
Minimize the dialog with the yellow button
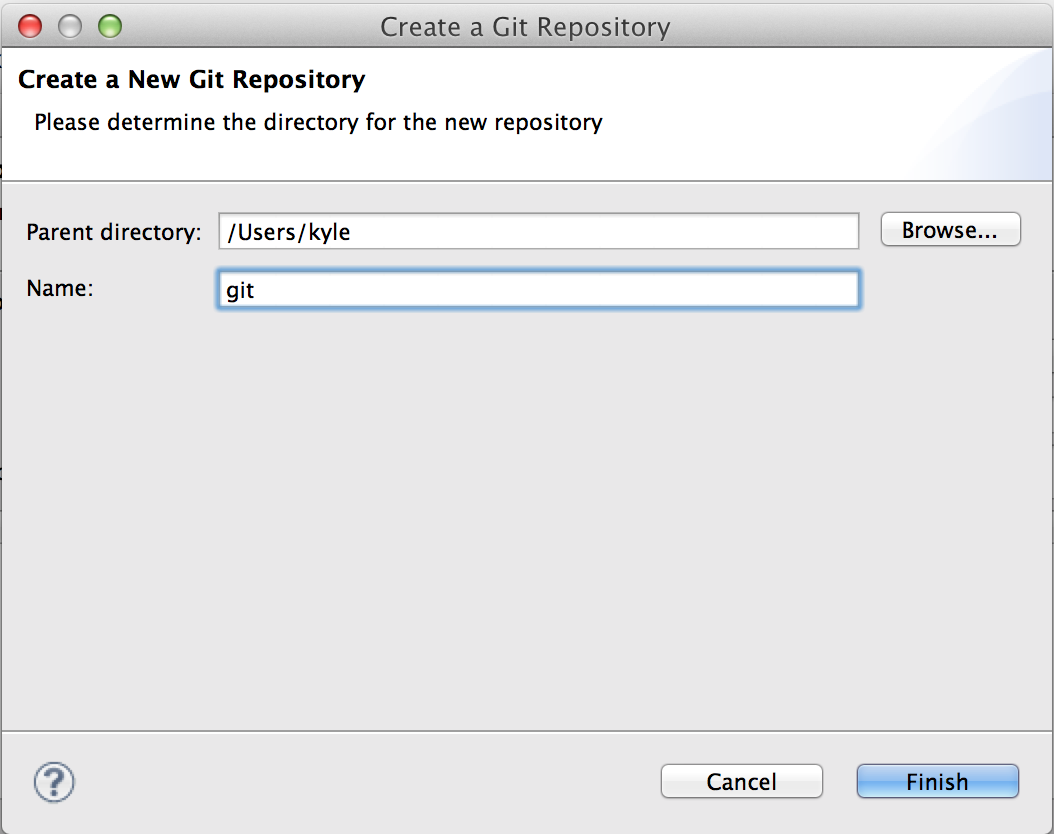coord(70,26)
